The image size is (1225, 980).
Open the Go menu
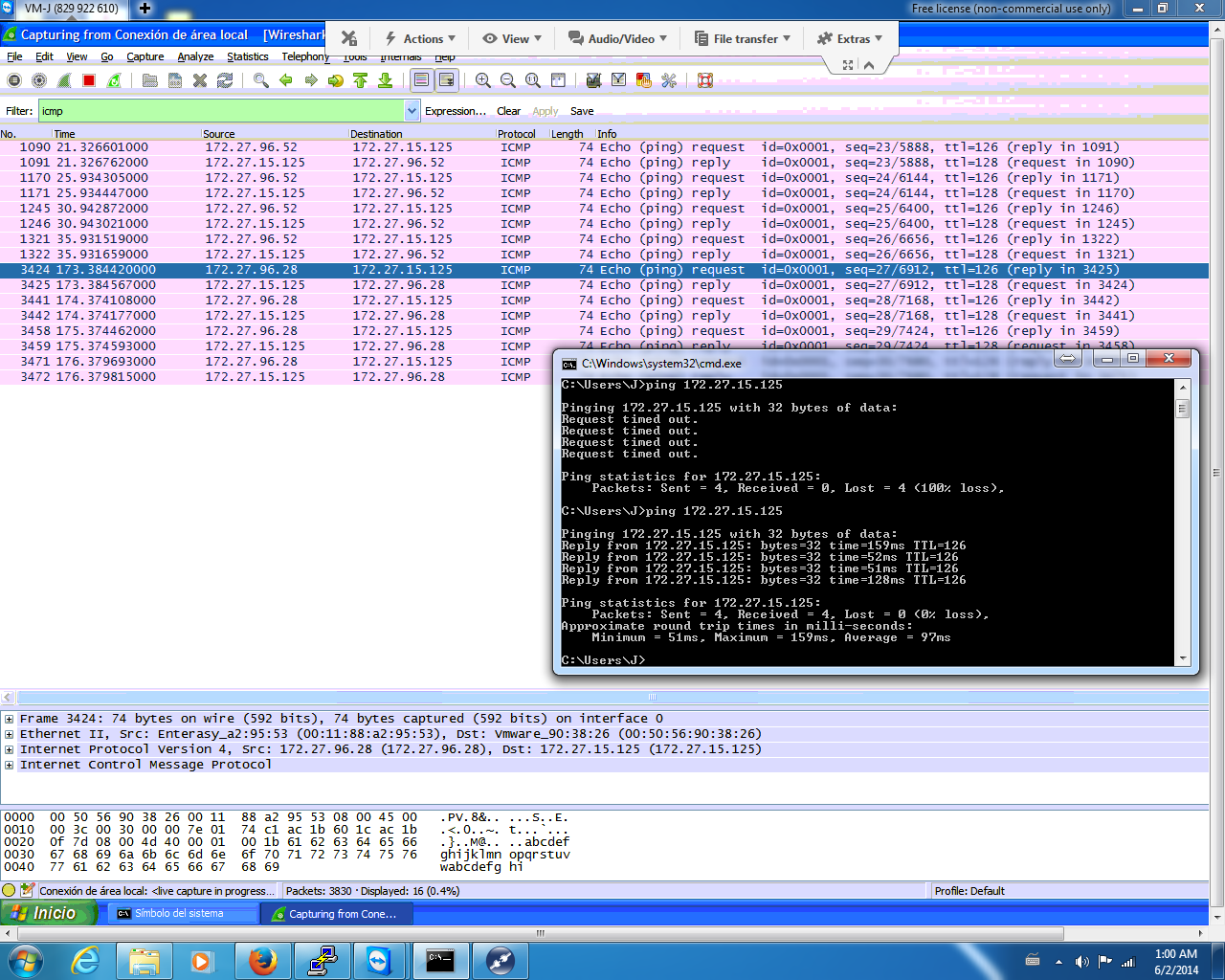[107, 56]
